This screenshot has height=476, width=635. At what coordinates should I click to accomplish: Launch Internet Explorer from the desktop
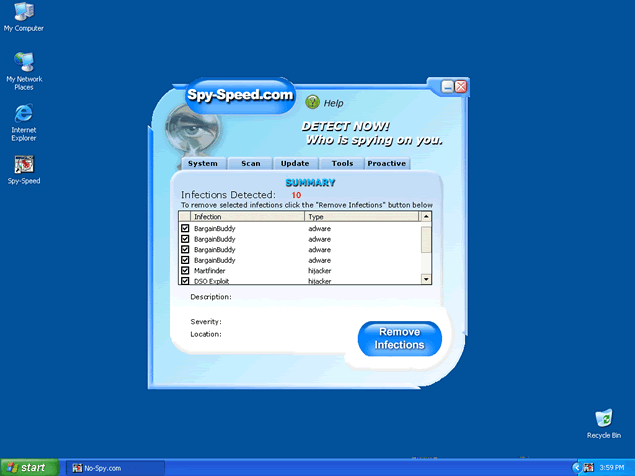(x=23, y=114)
